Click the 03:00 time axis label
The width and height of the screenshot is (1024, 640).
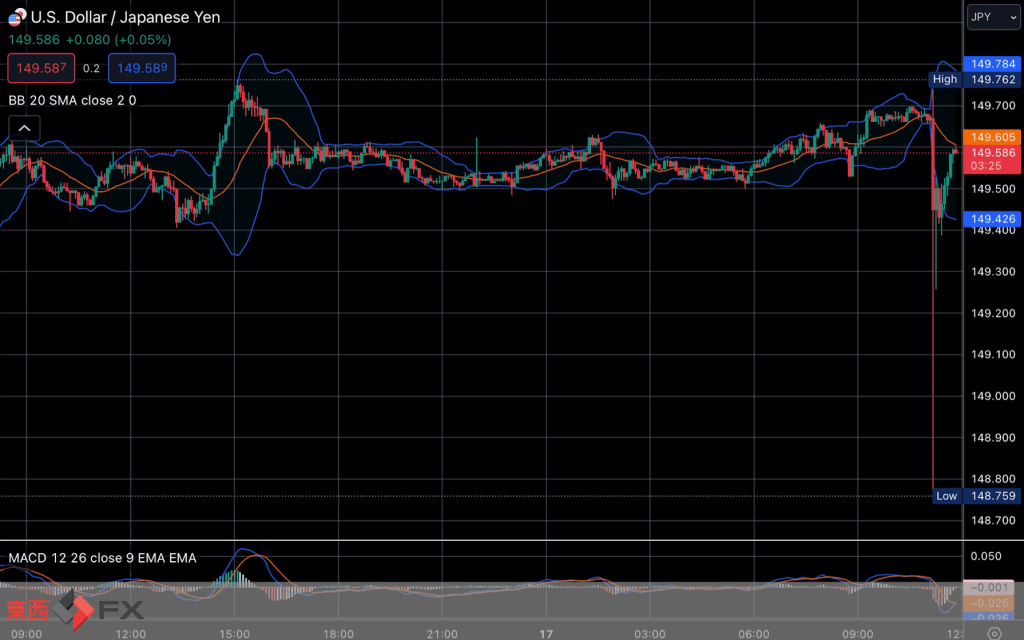pos(650,633)
